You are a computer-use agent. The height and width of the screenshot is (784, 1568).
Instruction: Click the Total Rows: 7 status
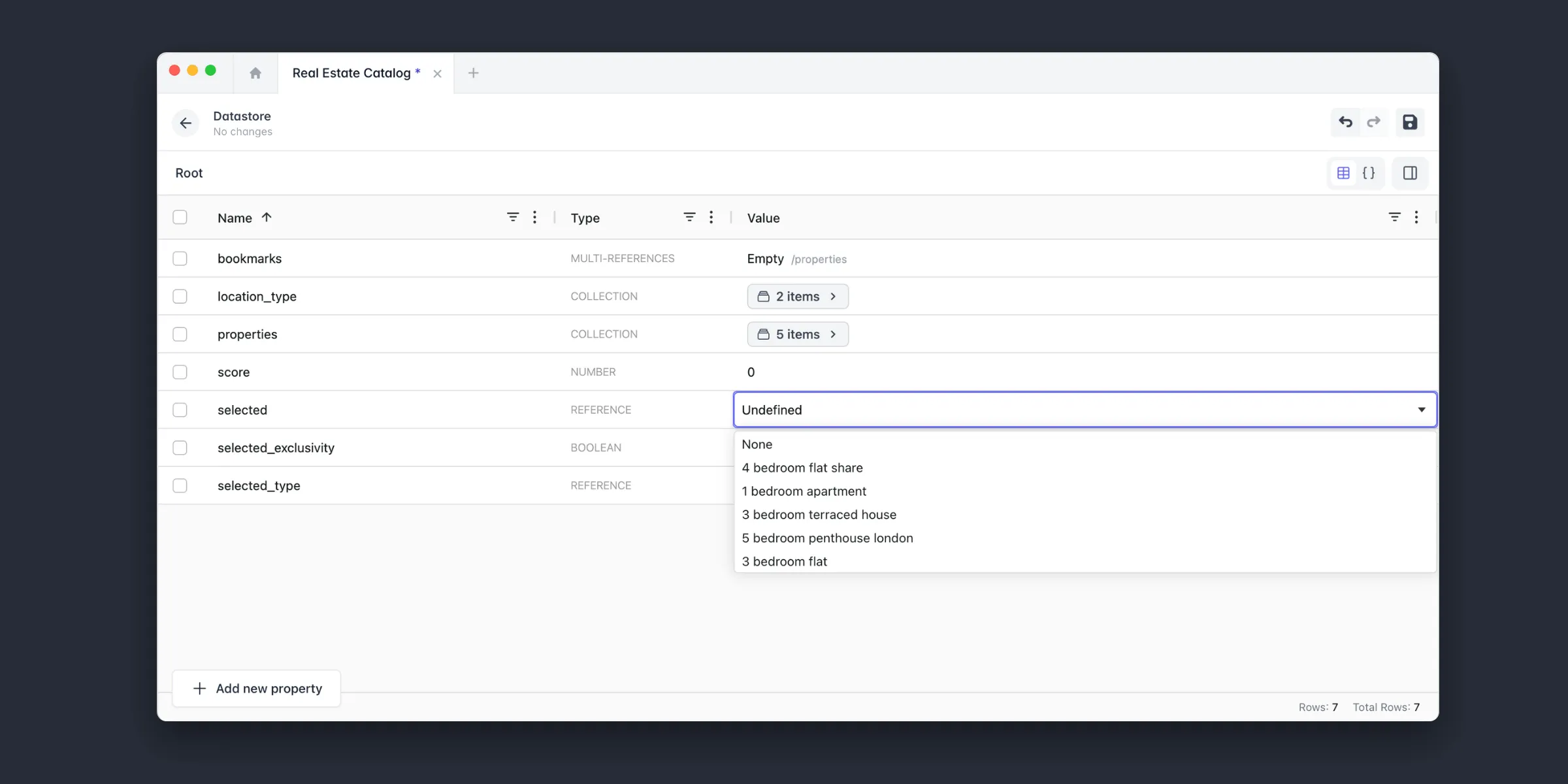[x=1386, y=708]
